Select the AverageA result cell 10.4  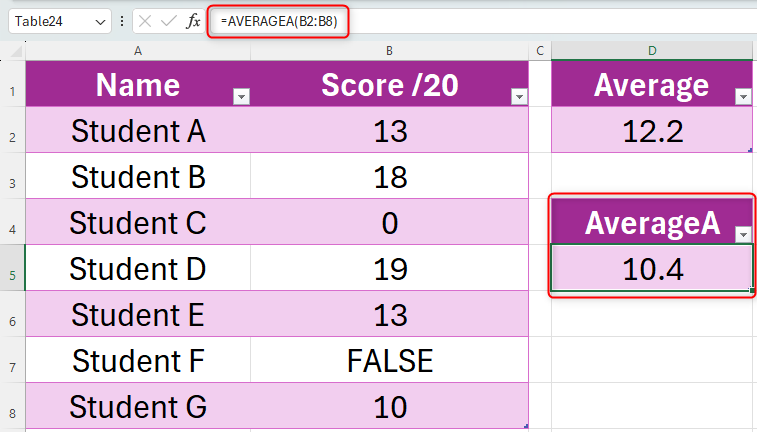pyautogui.click(x=652, y=267)
